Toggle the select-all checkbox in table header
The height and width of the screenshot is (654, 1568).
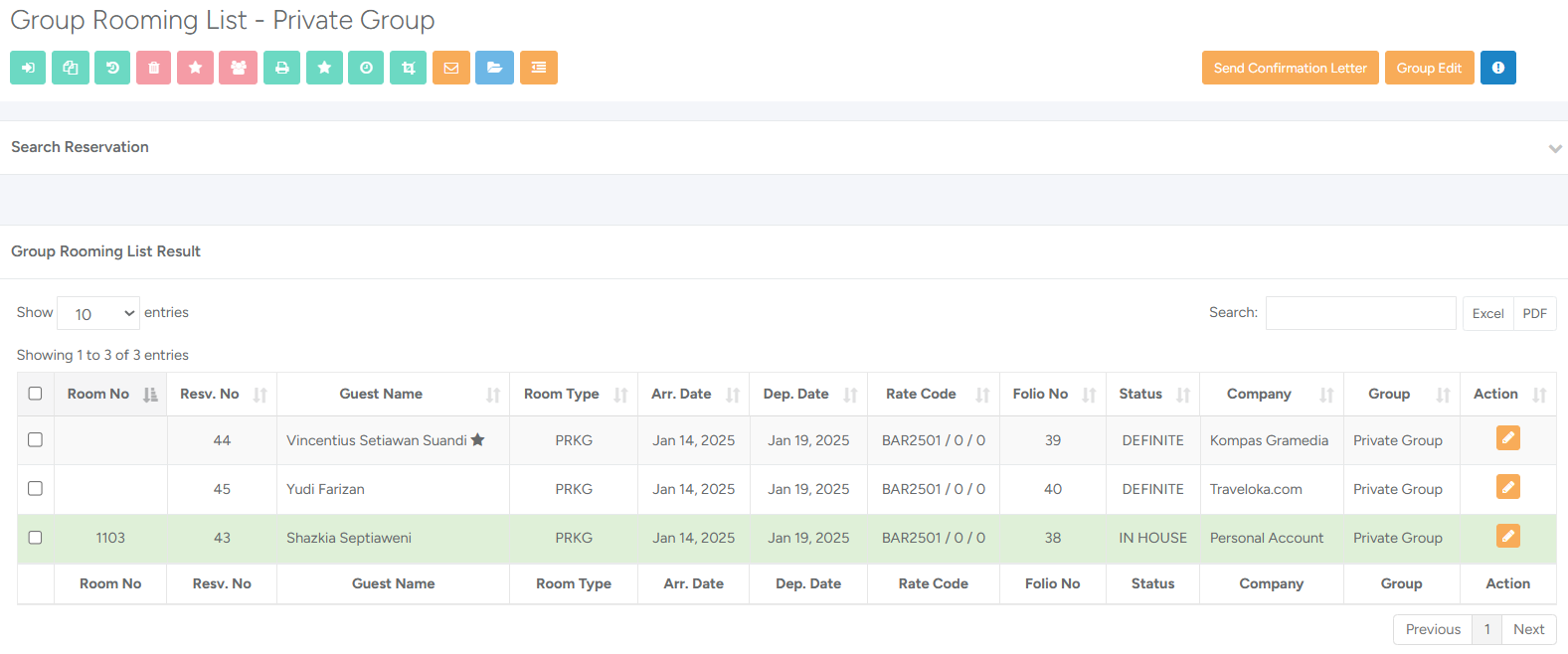click(x=36, y=394)
